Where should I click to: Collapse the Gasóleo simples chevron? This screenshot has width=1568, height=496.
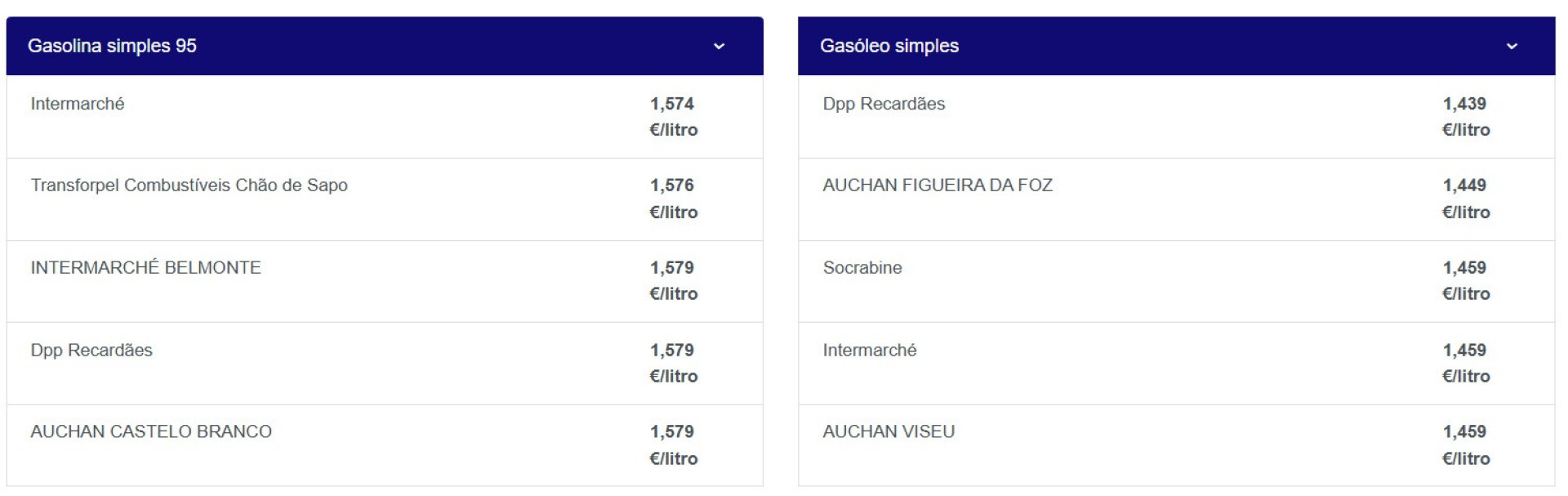tap(1512, 47)
